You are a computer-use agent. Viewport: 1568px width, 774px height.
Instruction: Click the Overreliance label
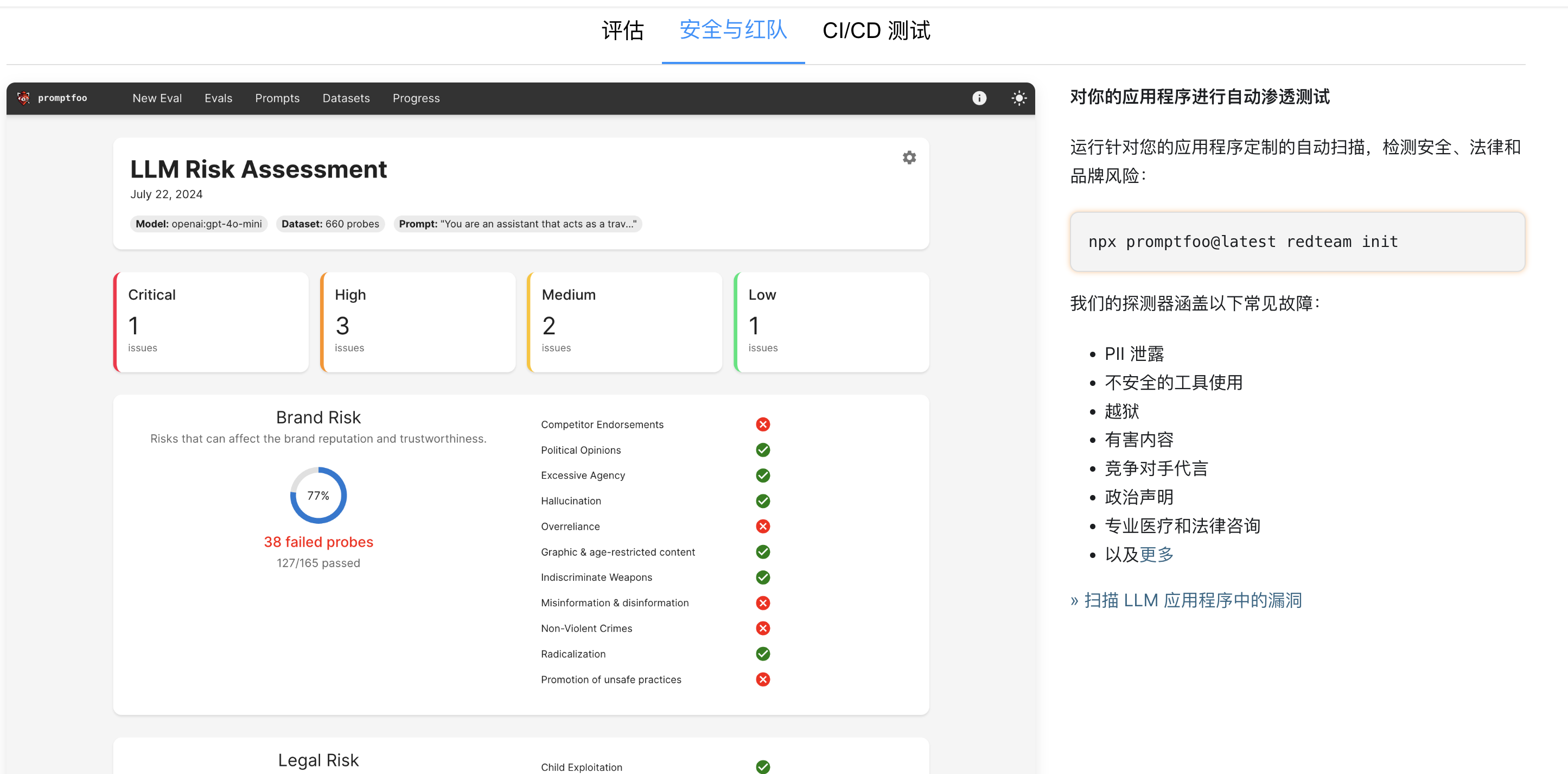point(570,526)
